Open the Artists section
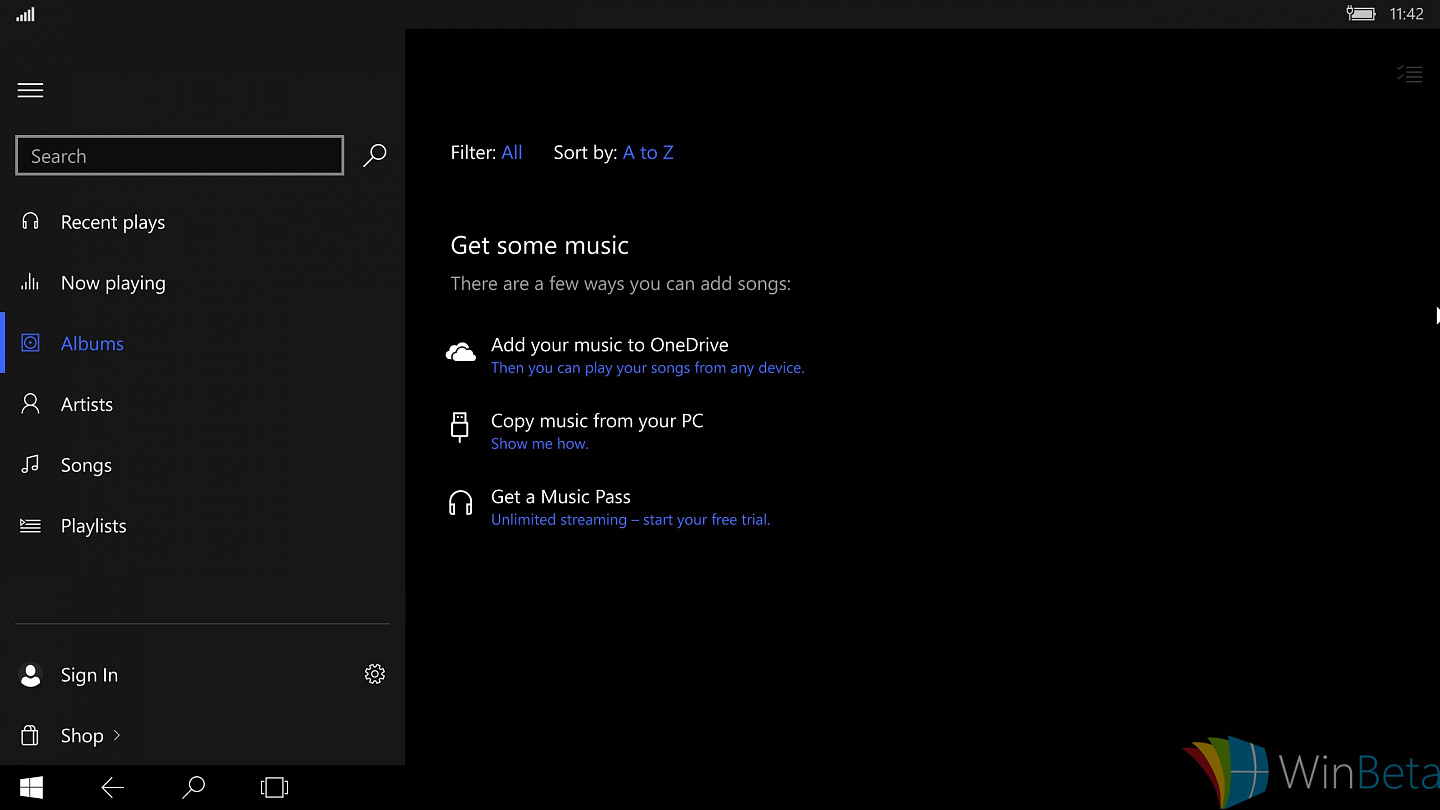 (202, 404)
